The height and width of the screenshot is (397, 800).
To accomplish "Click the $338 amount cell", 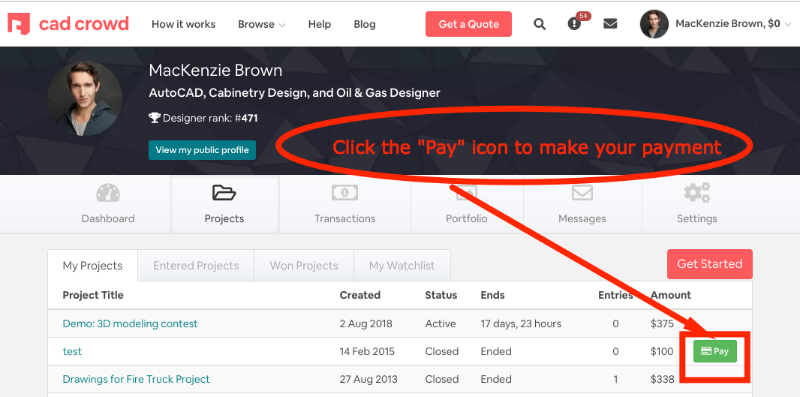I will coord(662,379).
